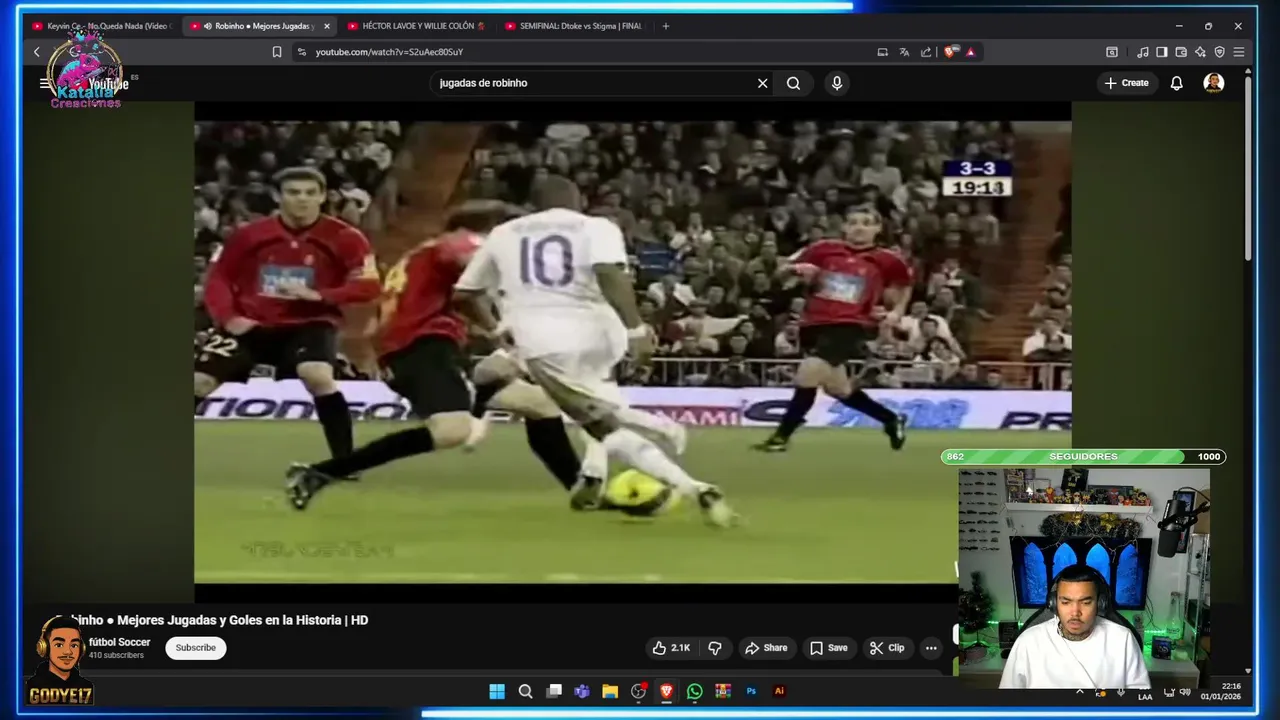Clear the YouTube search box with X
This screenshot has width=1280, height=720.
tap(762, 83)
